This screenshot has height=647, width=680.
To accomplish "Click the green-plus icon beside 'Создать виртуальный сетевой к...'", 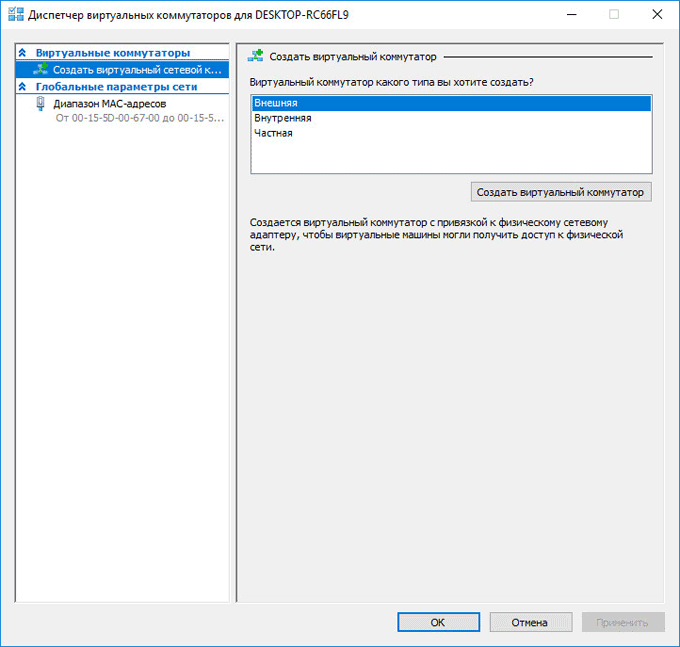I will coord(41,69).
